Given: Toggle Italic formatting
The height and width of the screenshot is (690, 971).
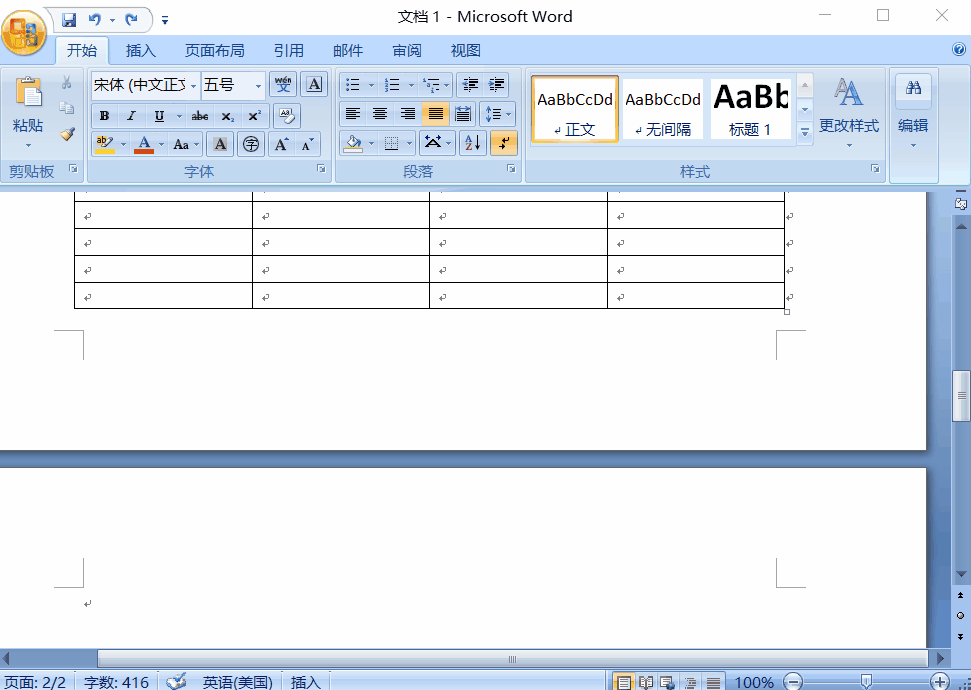Looking at the screenshot, I should tap(131, 116).
